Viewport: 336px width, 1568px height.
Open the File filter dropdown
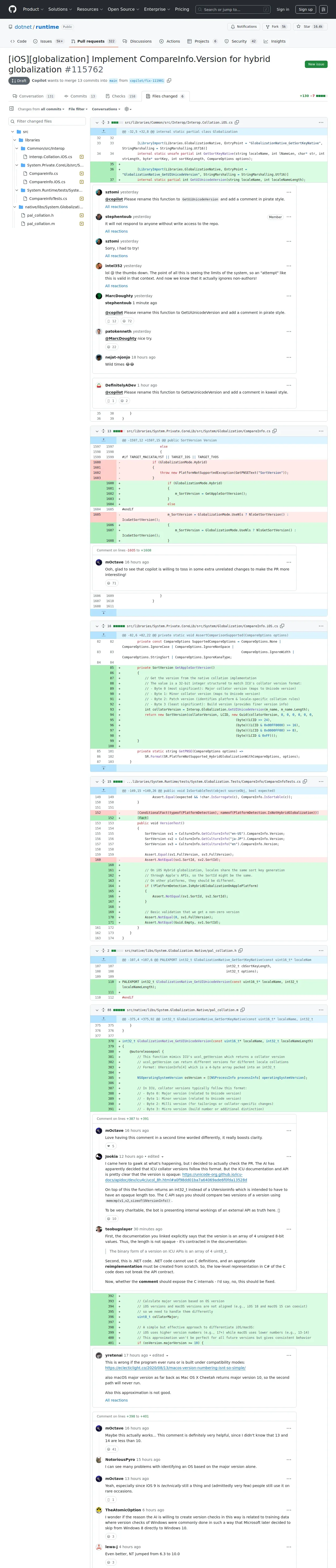click(x=78, y=109)
